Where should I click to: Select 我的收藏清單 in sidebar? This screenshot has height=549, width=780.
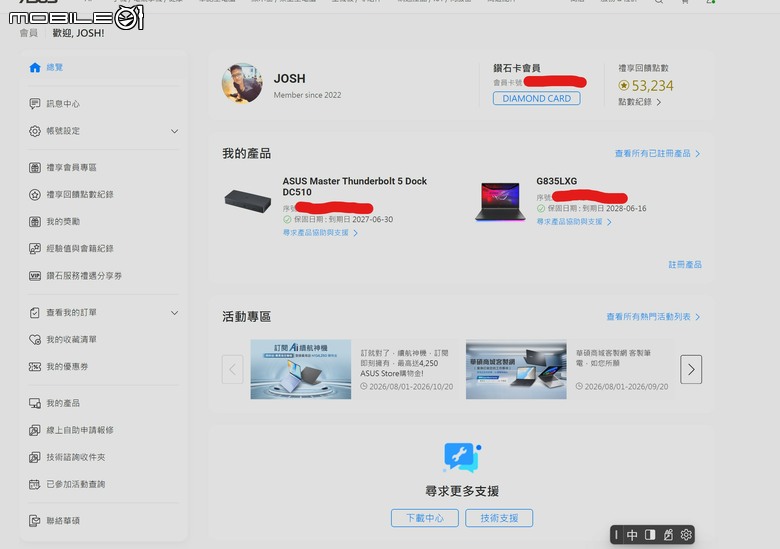pos(72,340)
